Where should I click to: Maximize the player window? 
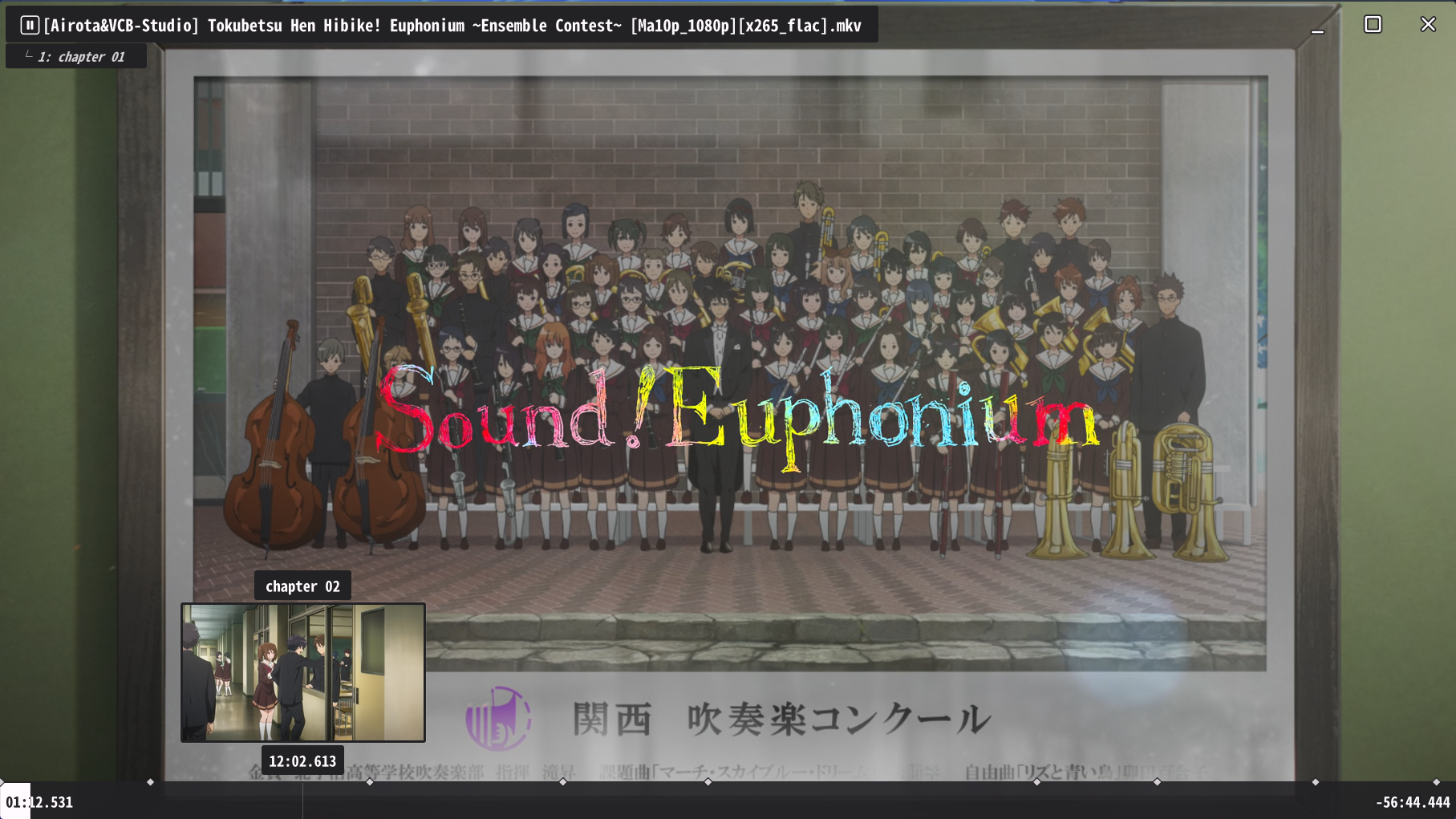pos(1373,25)
